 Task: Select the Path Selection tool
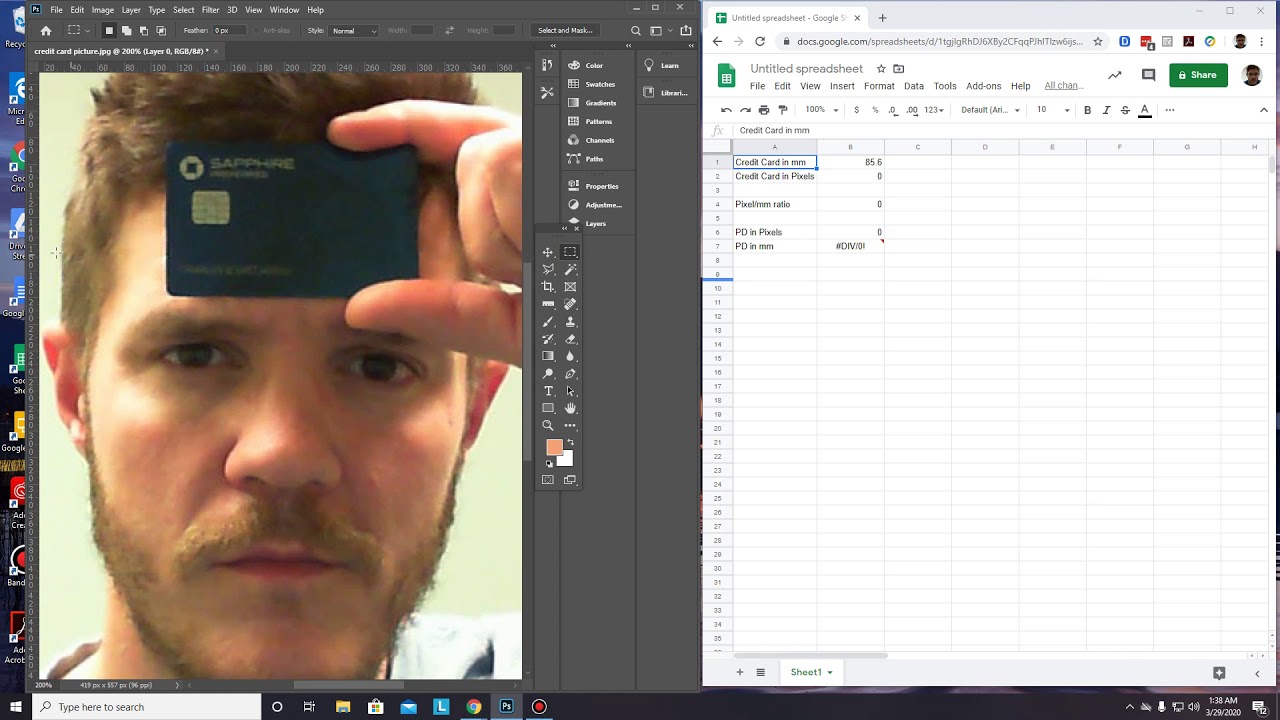(x=570, y=391)
